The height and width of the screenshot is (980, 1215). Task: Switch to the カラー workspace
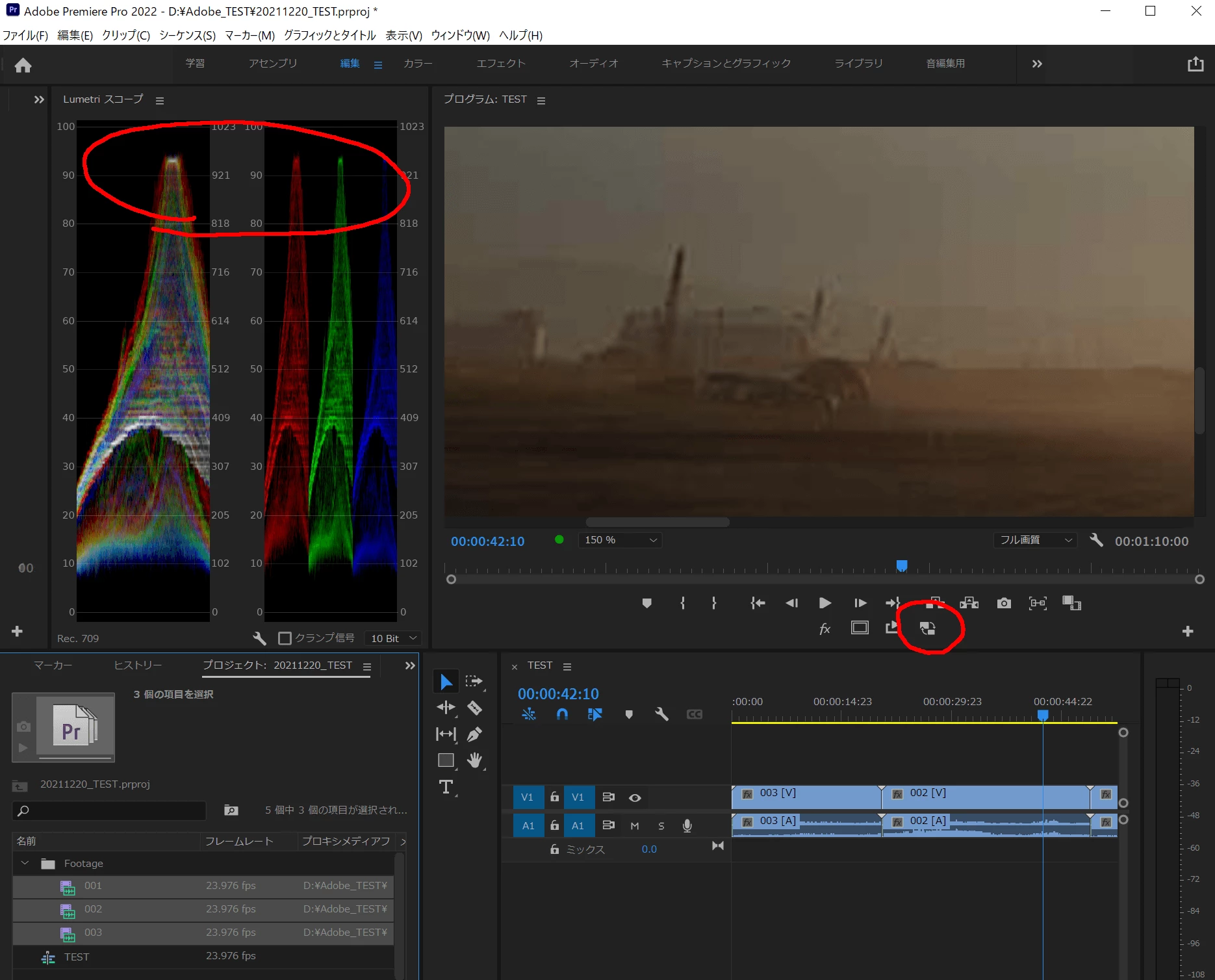(x=418, y=63)
